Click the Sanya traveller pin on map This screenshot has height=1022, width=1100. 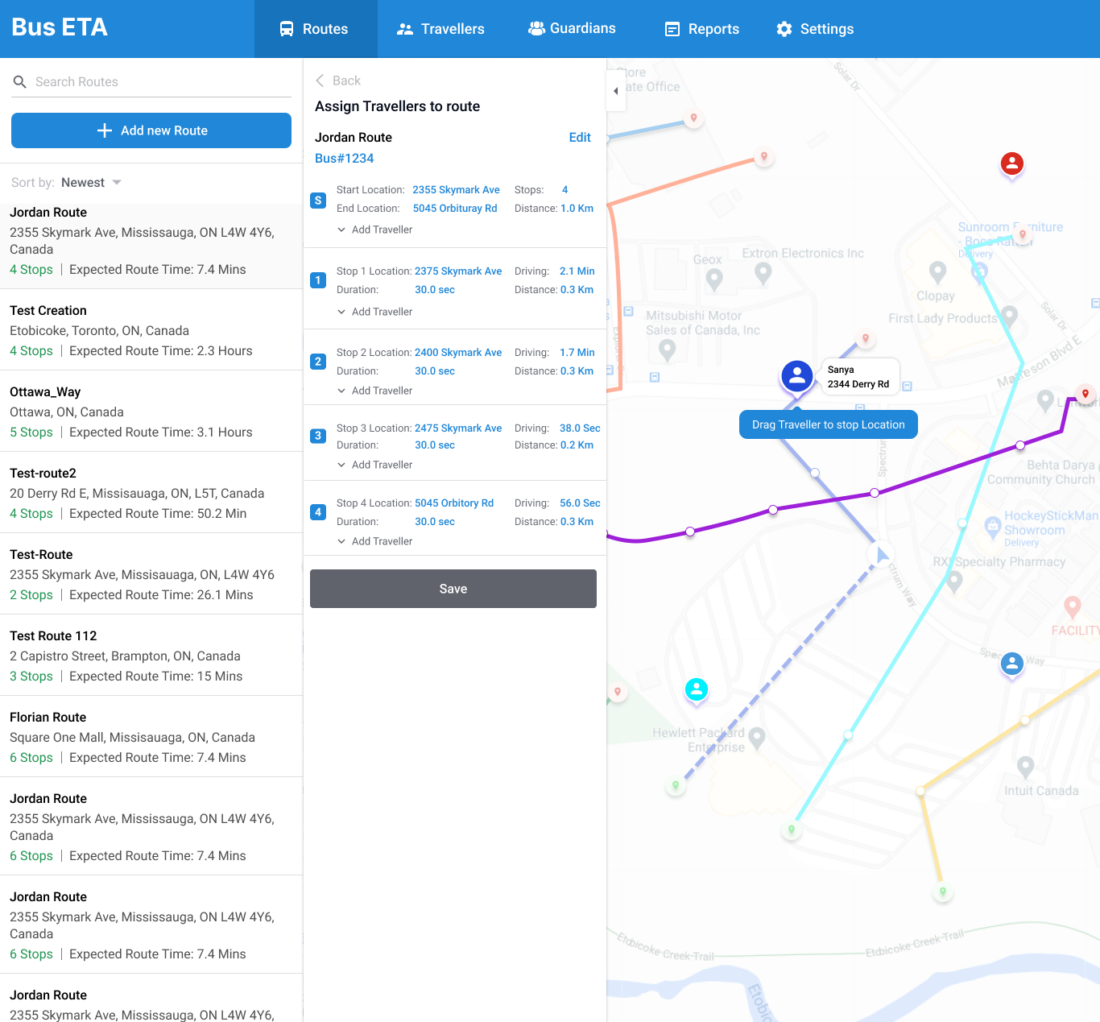coord(797,377)
